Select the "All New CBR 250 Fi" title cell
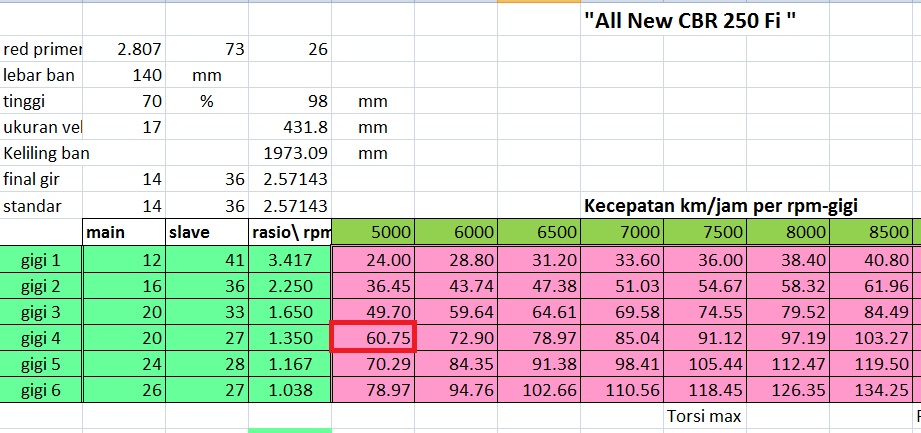The width and height of the screenshot is (921, 433). click(x=690, y=19)
